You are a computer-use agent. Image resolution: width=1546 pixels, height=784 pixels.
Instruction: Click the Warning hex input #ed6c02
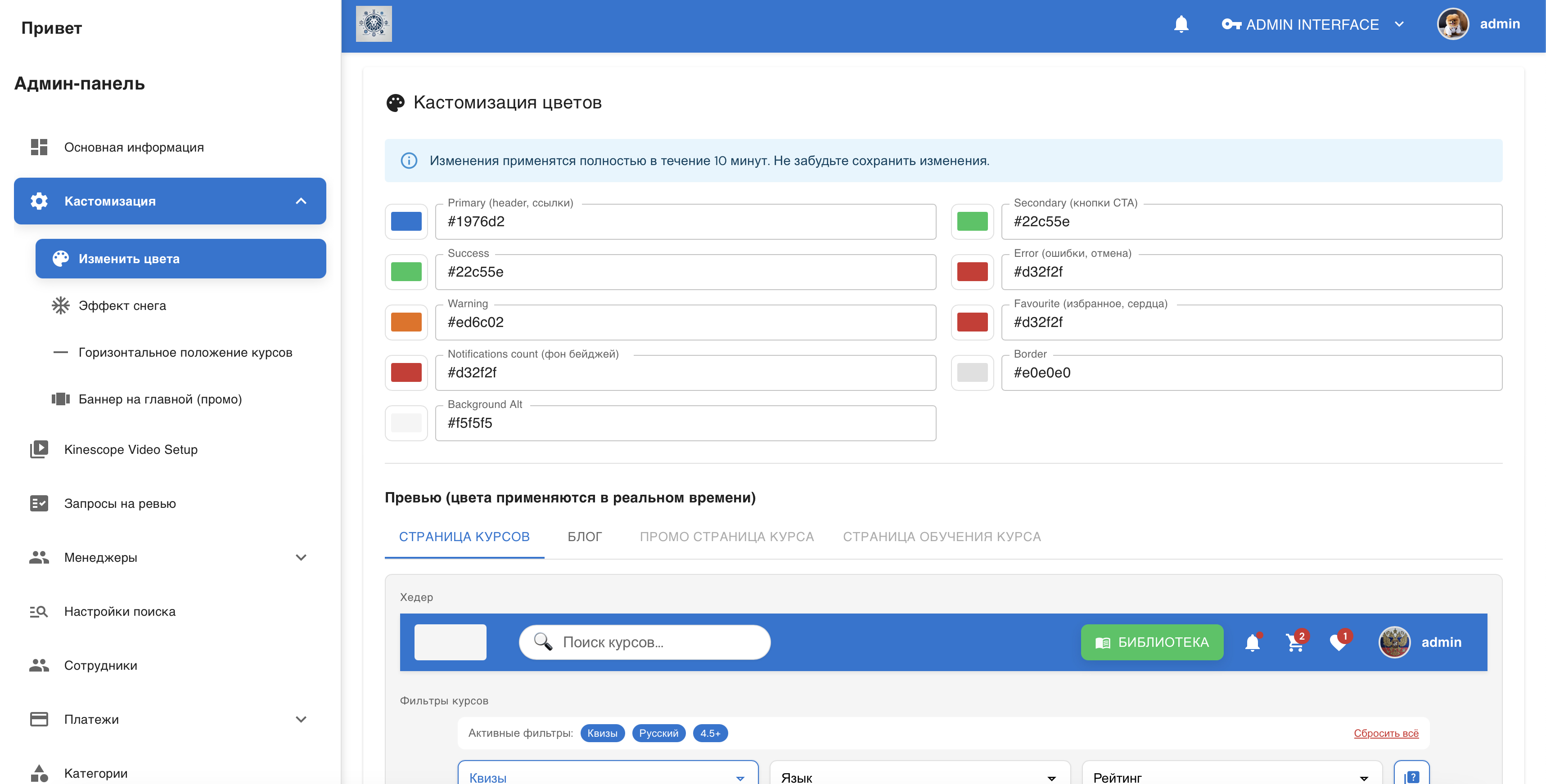(x=685, y=322)
